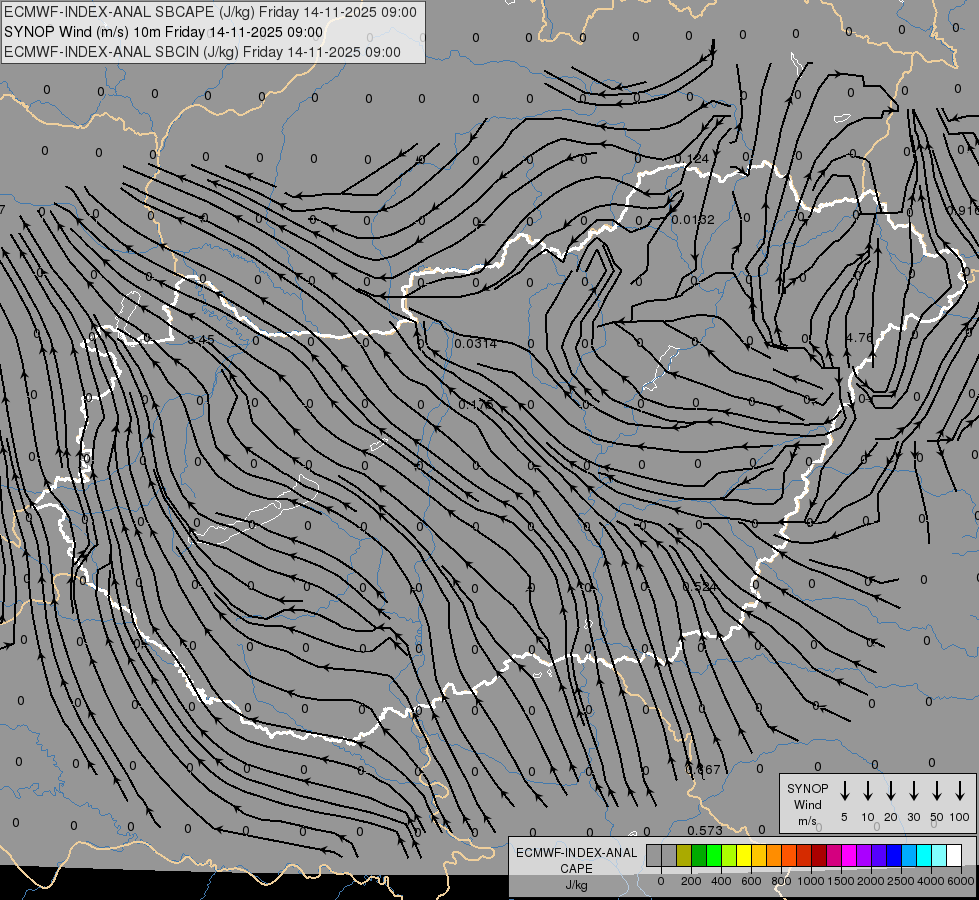This screenshot has height=900, width=979.
Task: Click the 4000 label on CAPE scale
Action: (x=931, y=881)
